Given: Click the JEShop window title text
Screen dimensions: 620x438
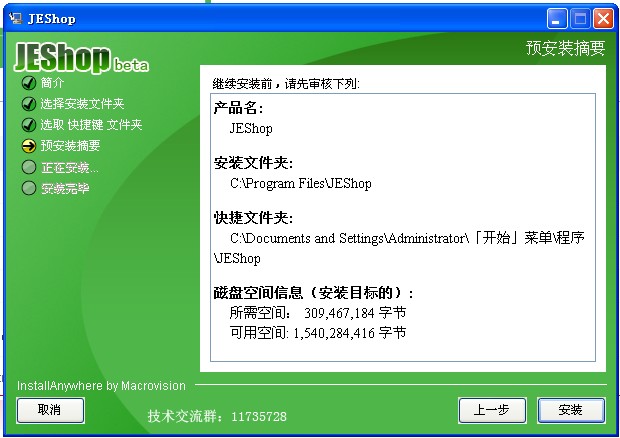Looking at the screenshot, I should (51, 19).
